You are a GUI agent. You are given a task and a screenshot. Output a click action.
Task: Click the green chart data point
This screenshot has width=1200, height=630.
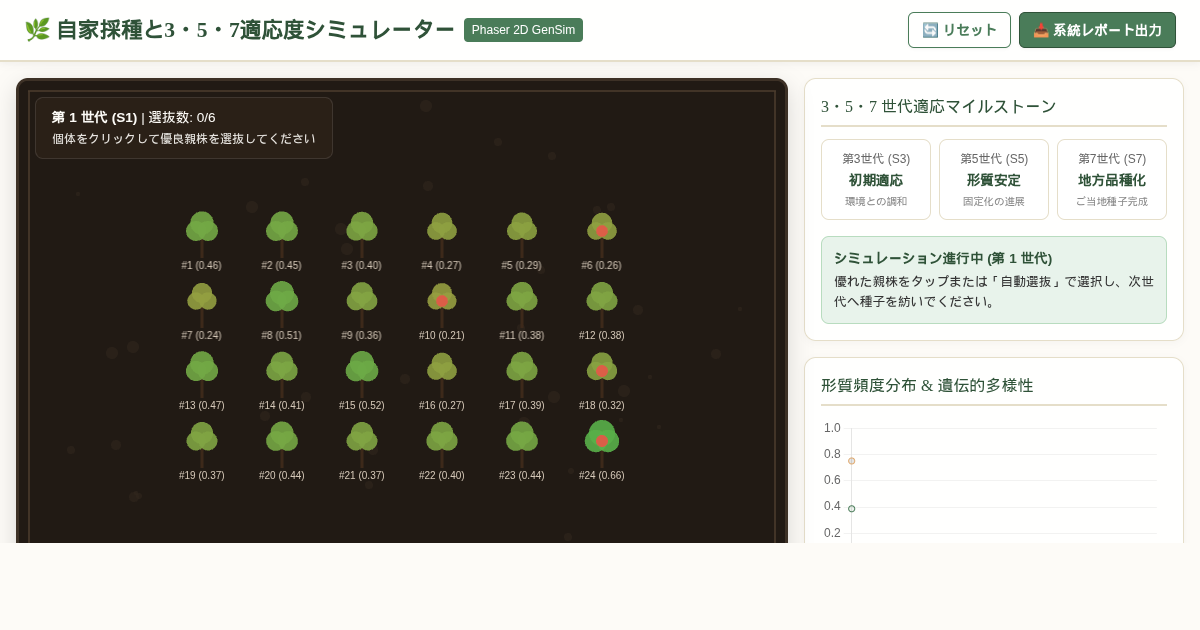[x=852, y=509]
